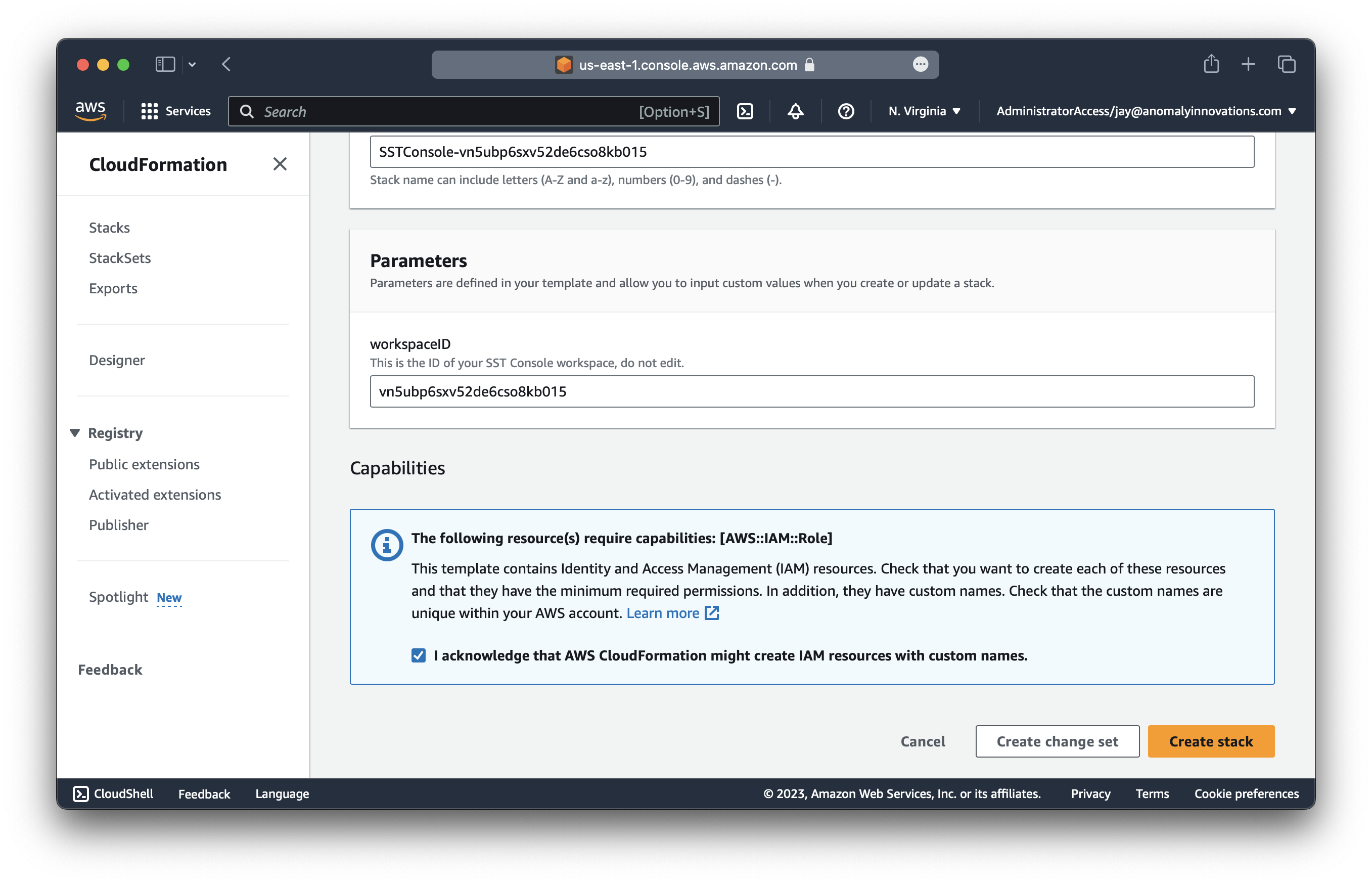Open the Language menu in the footer
This screenshot has width=1372, height=884.
point(282,793)
